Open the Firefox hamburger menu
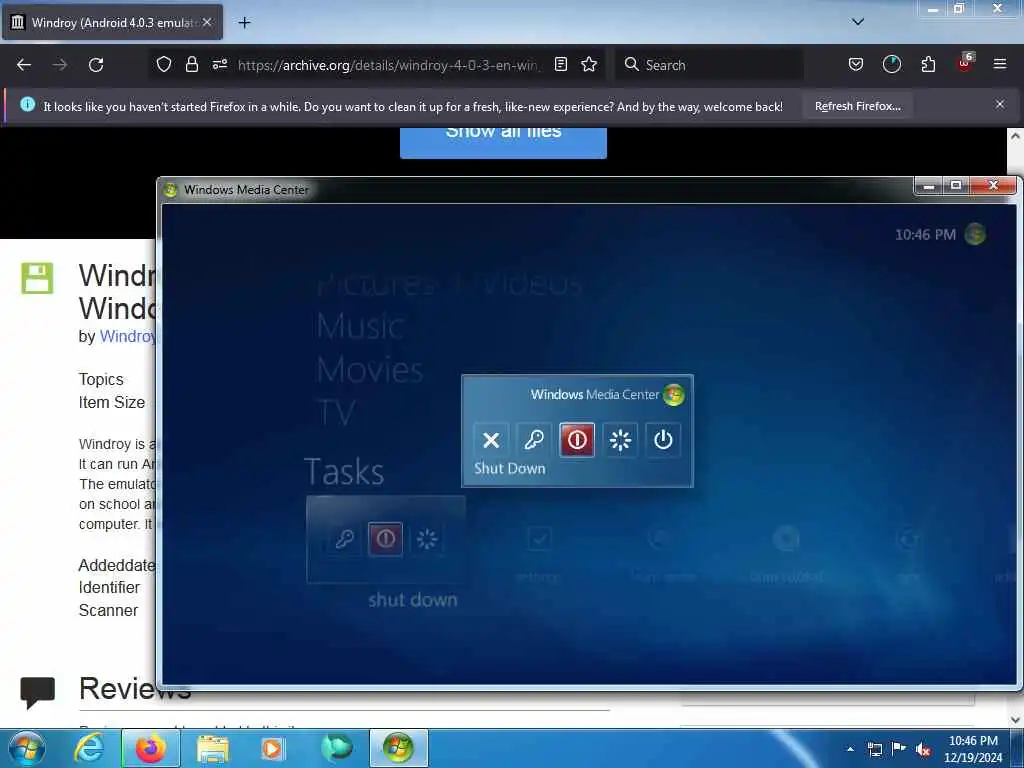 (x=1000, y=65)
